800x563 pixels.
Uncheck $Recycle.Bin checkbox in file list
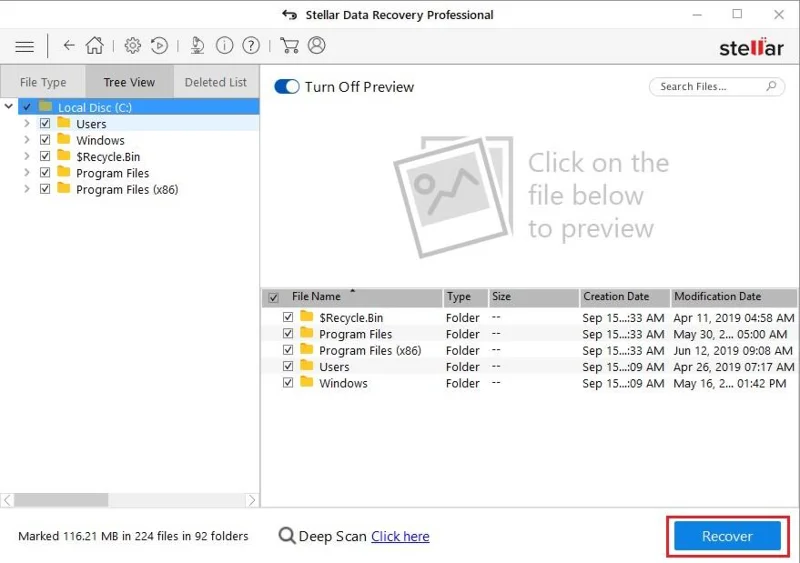tap(288, 317)
